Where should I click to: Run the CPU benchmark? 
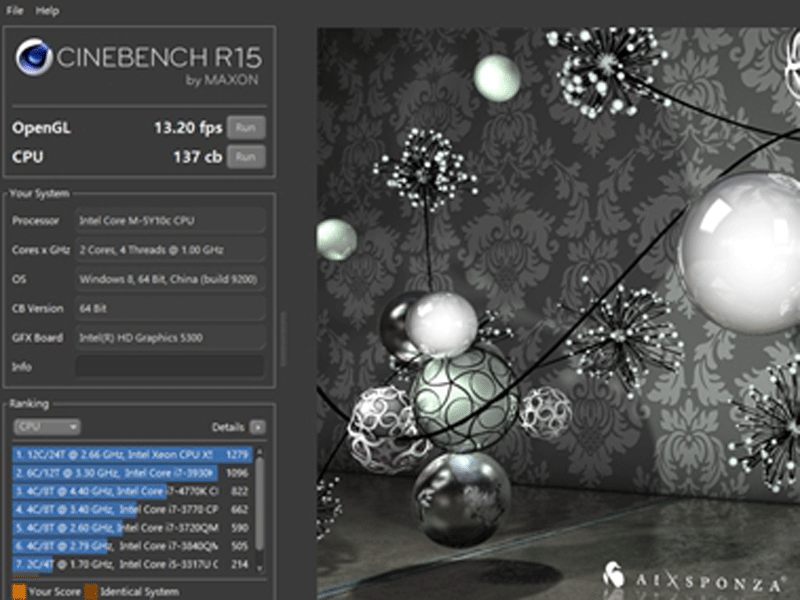(x=246, y=157)
